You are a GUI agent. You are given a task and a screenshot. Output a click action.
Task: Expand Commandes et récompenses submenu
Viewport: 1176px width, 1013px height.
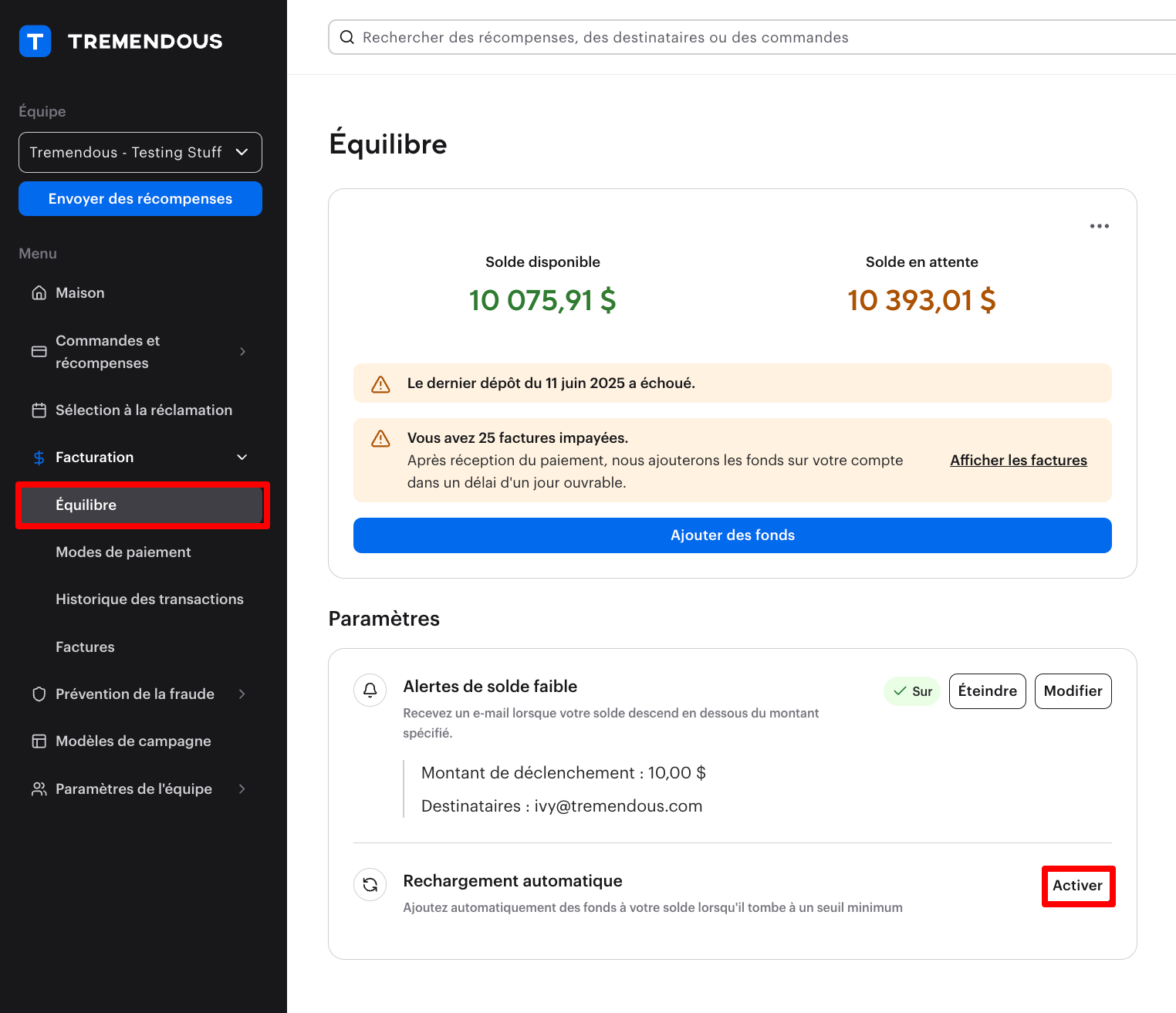(x=242, y=352)
